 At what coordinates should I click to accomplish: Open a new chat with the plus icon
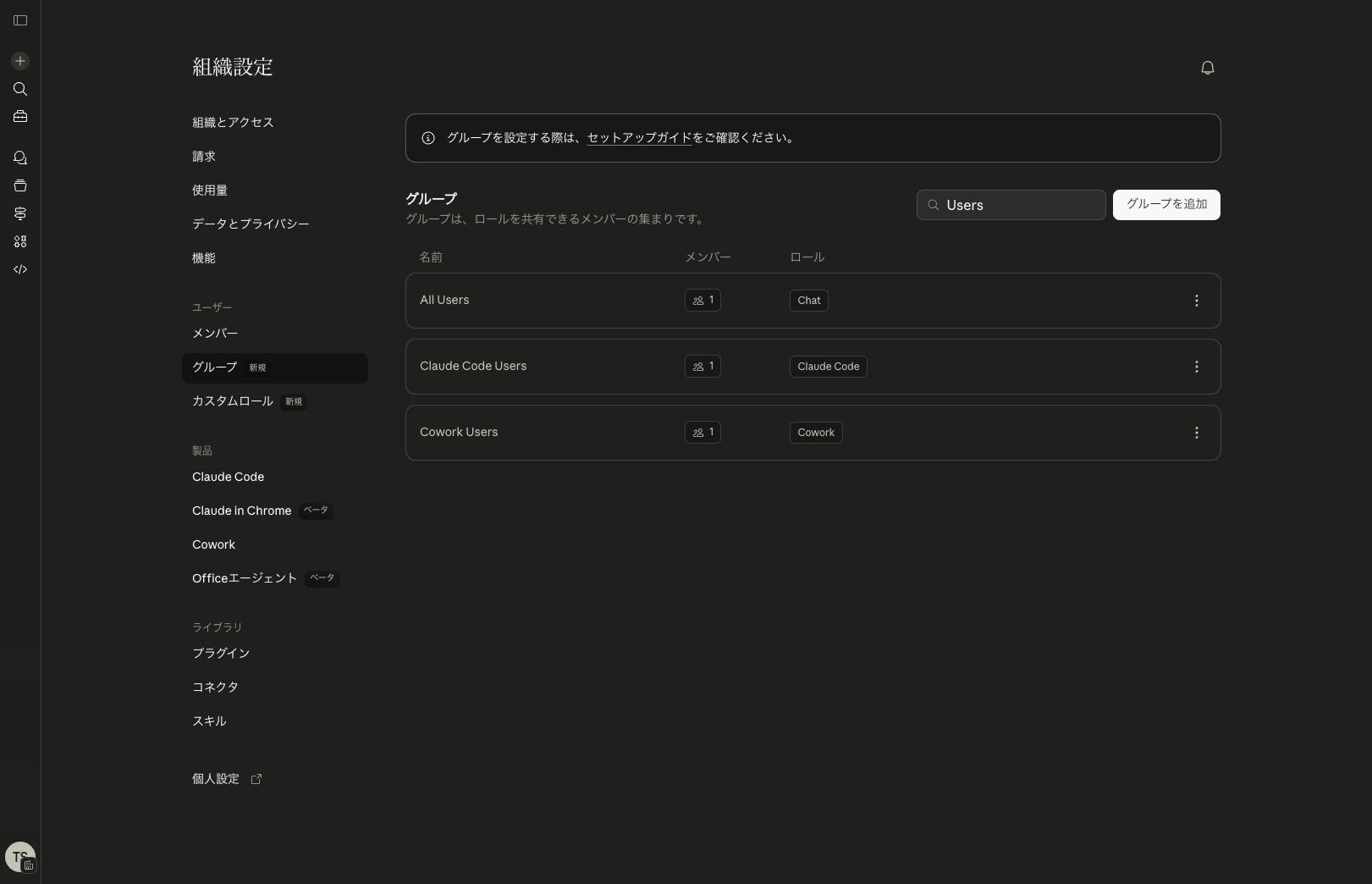tap(19, 60)
